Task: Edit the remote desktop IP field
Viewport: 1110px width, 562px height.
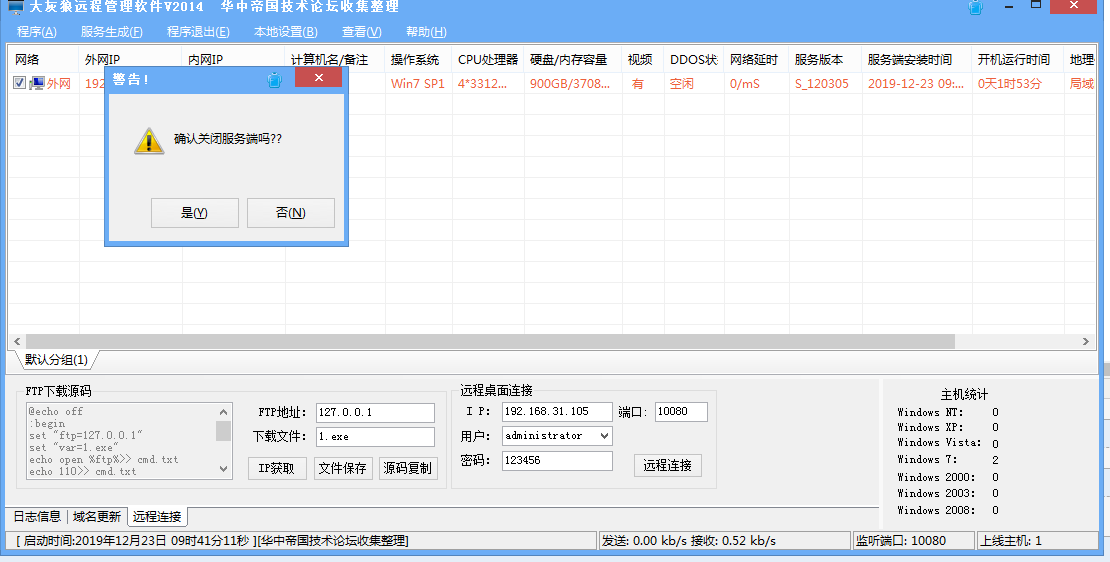Action: [x=557, y=412]
